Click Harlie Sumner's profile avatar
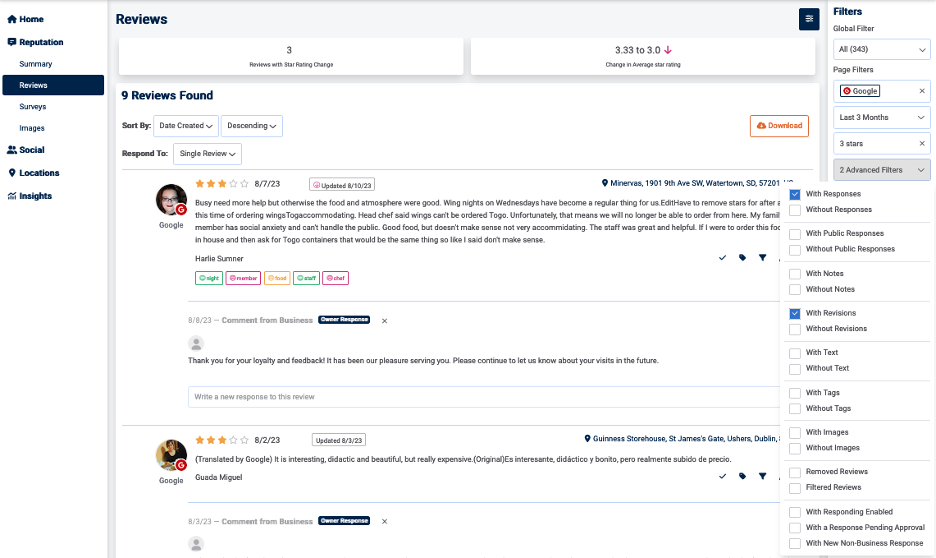The width and height of the screenshot is (936, 558). pos(171,199)
